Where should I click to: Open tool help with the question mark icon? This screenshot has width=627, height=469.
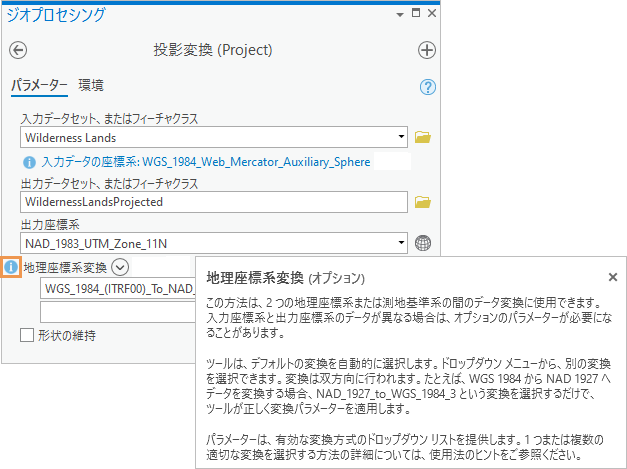click(x=429, y=87)
